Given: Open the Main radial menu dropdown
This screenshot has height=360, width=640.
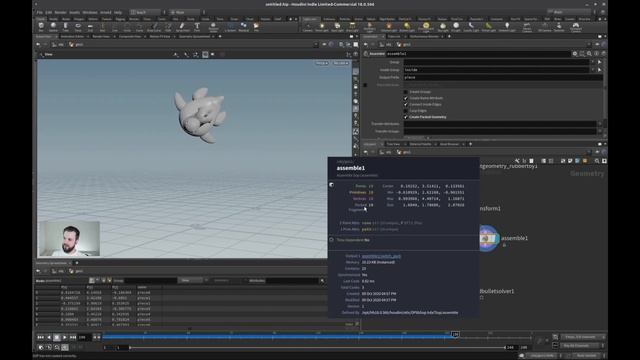Looking at the screenshot, I should click(186, 12).
